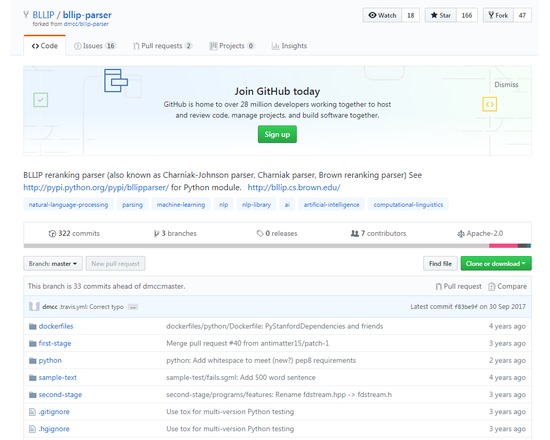Screen dimensions: 550x440
Task: Open the Add 500 word sentence commit message
Action: tap(241, 378)
